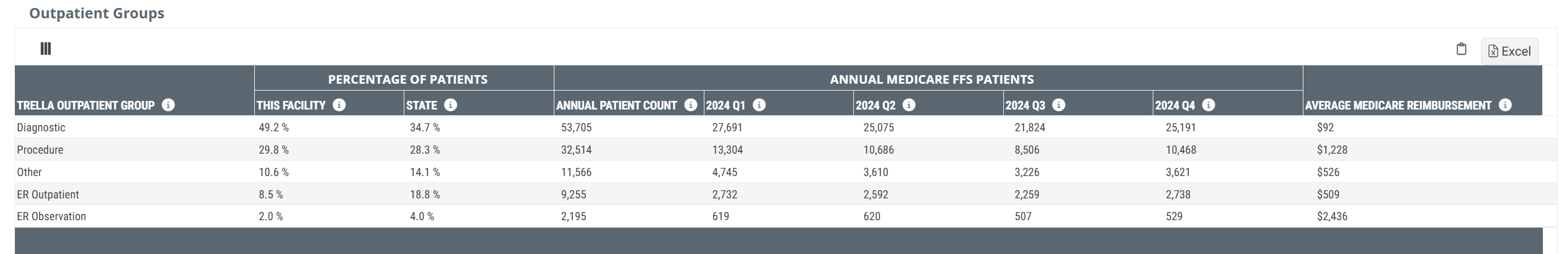Click the State column info icon
This screenshot has height=254, width=1568.
(x=451, y=105)
